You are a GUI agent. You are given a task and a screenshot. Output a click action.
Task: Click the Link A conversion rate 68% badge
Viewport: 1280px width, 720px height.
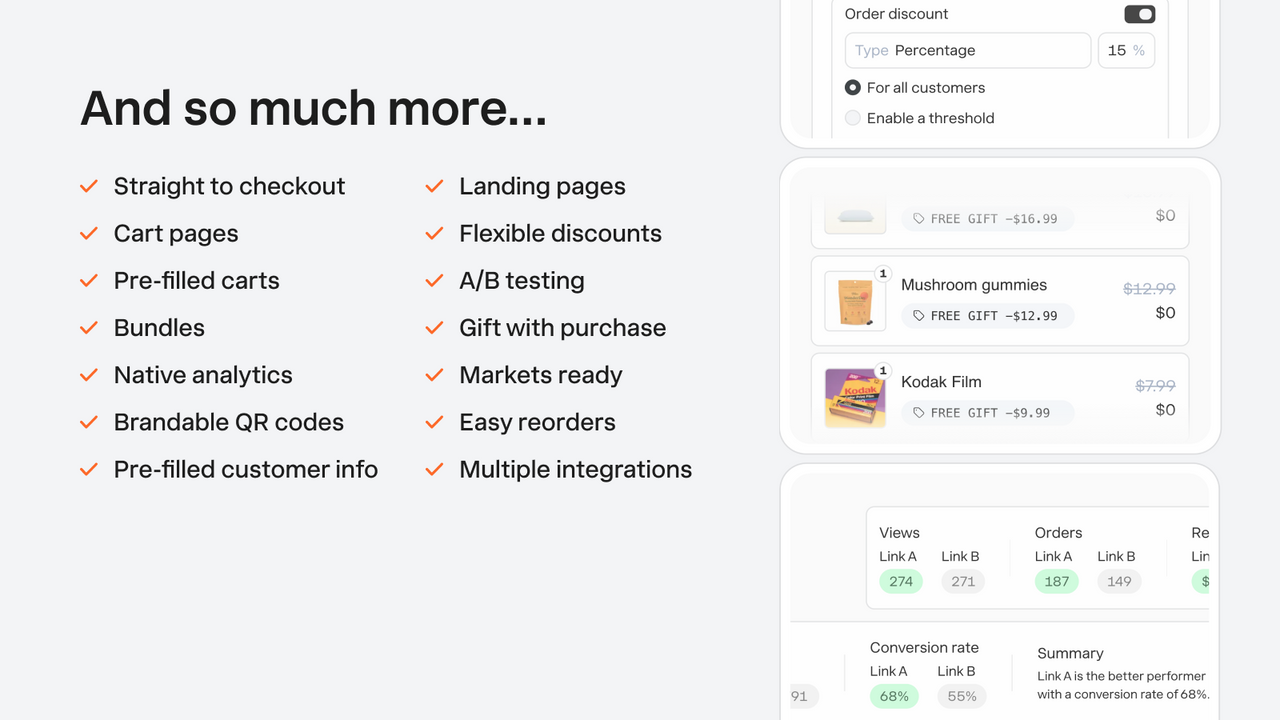coord(894,696)
